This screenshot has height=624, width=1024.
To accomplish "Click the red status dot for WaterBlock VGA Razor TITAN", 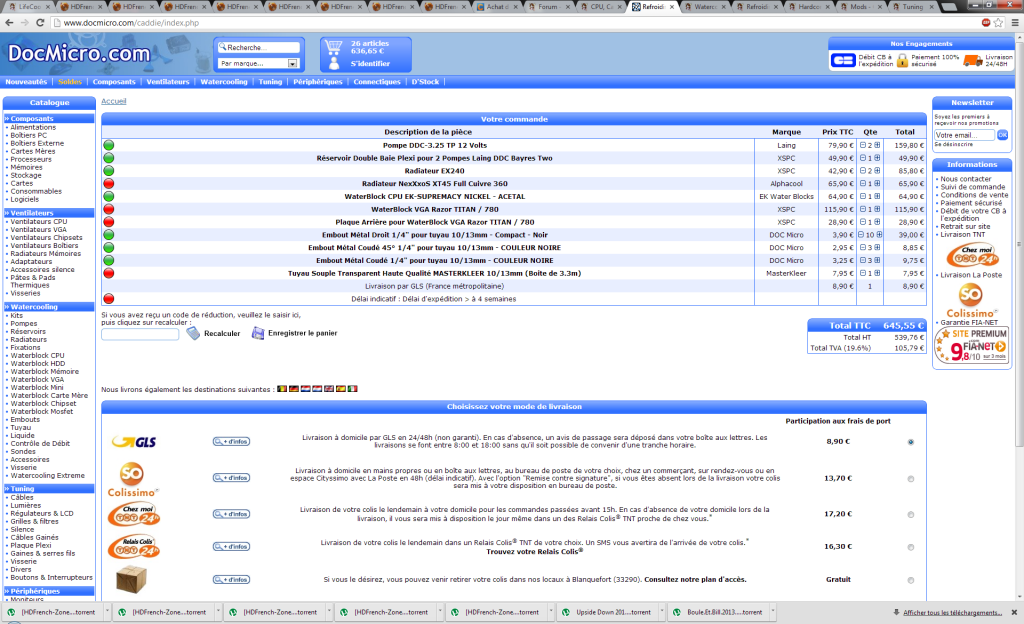I will point(108,209).
